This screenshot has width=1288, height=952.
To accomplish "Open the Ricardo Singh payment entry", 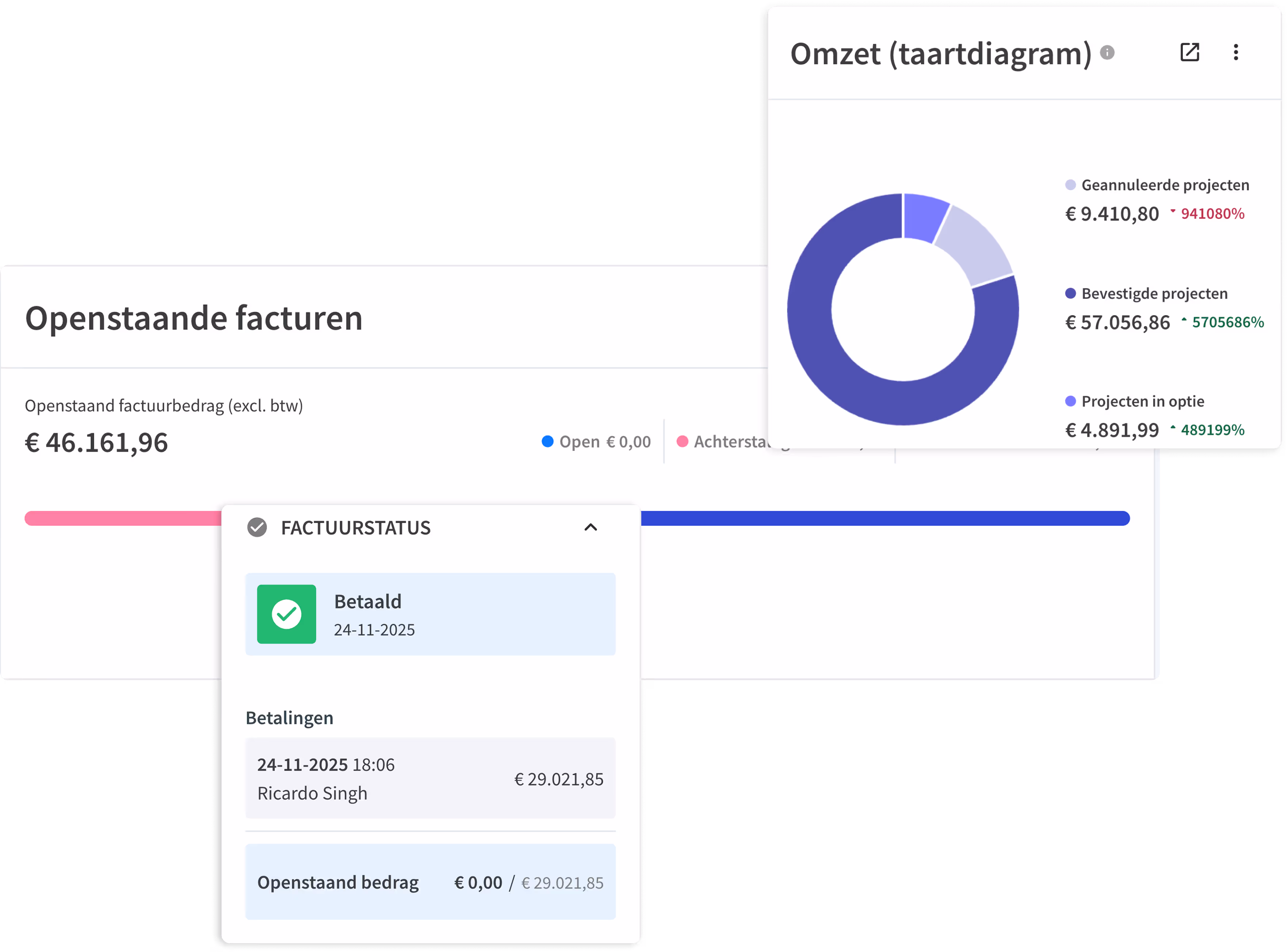I will pyautogui.click(x=430, y=778).
